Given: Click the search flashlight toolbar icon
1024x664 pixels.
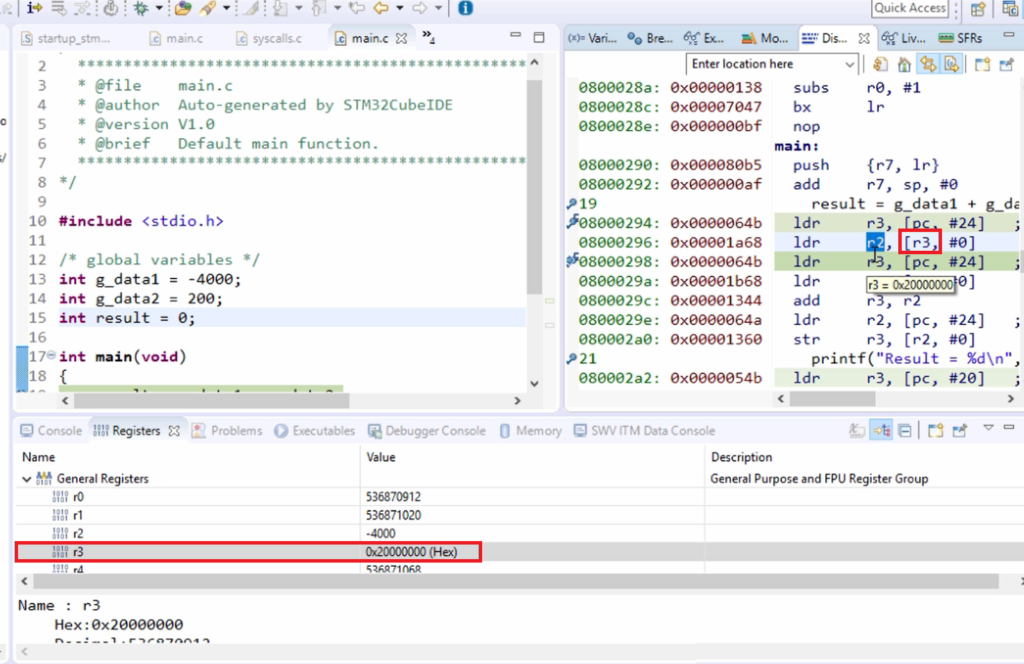Looking at the screenshot, I should point(208,8).
